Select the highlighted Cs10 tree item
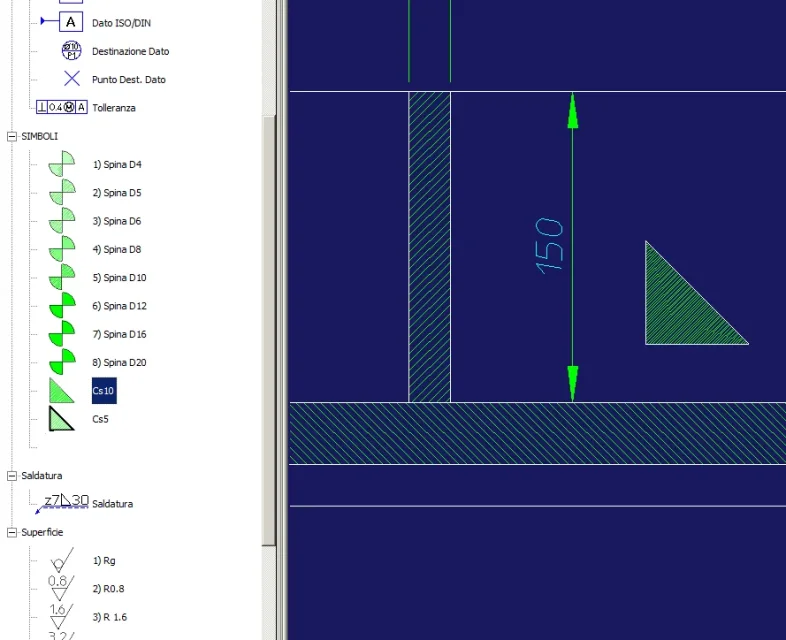 (x=104, y=390)
